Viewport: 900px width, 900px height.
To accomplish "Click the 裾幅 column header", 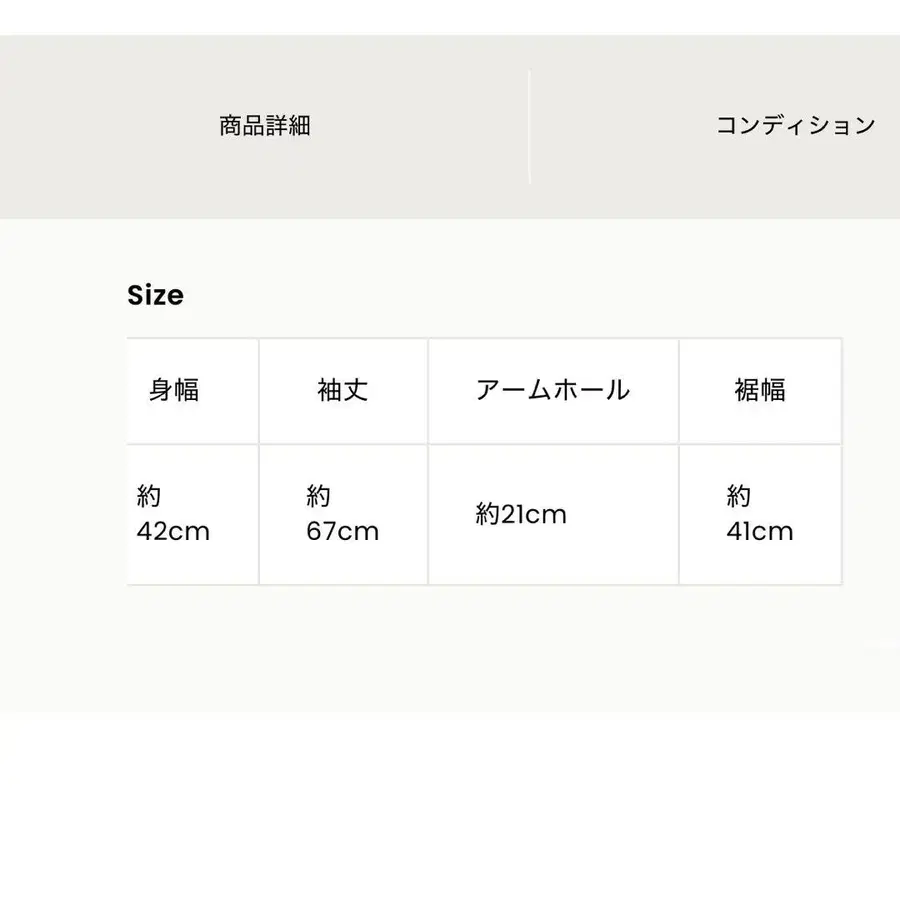I will [760, 390].
